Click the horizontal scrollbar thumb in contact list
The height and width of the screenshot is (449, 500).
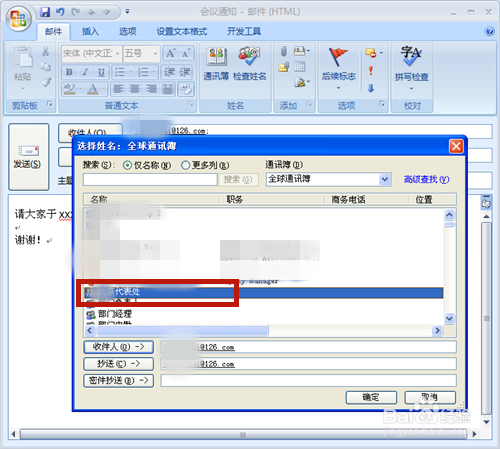(x=182, y=330)
